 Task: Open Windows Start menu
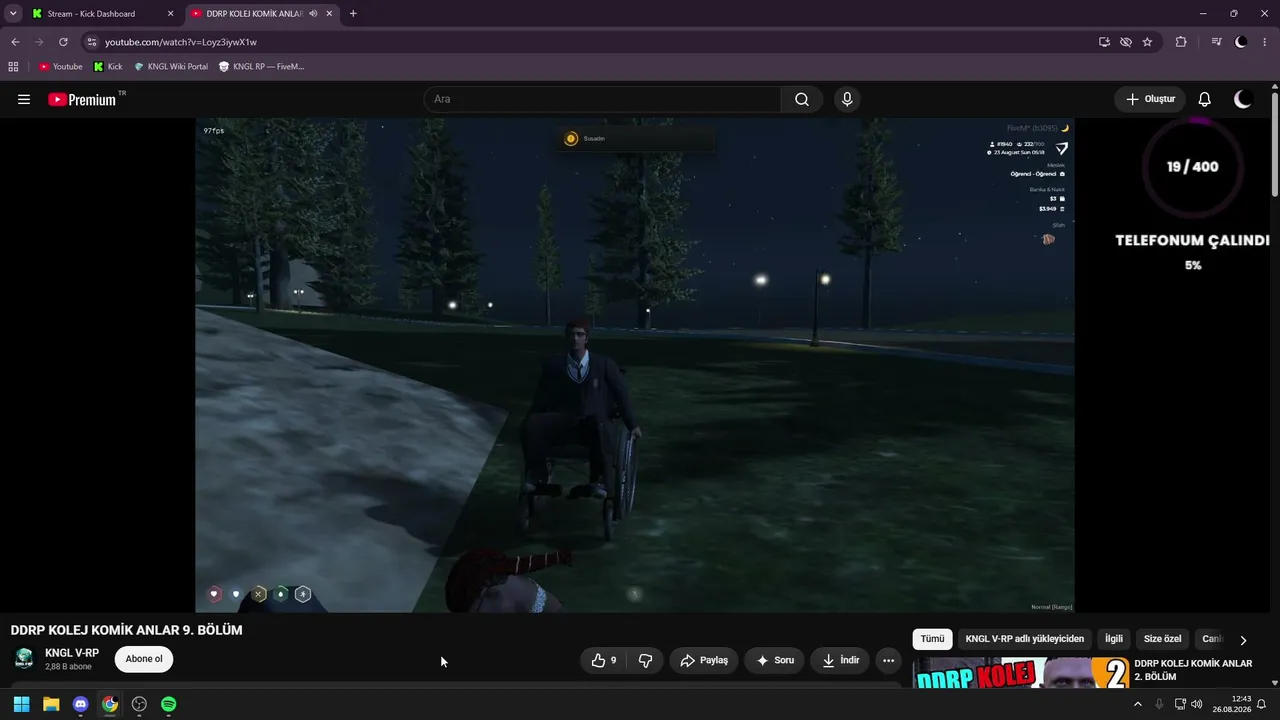[x=21, y=704]
